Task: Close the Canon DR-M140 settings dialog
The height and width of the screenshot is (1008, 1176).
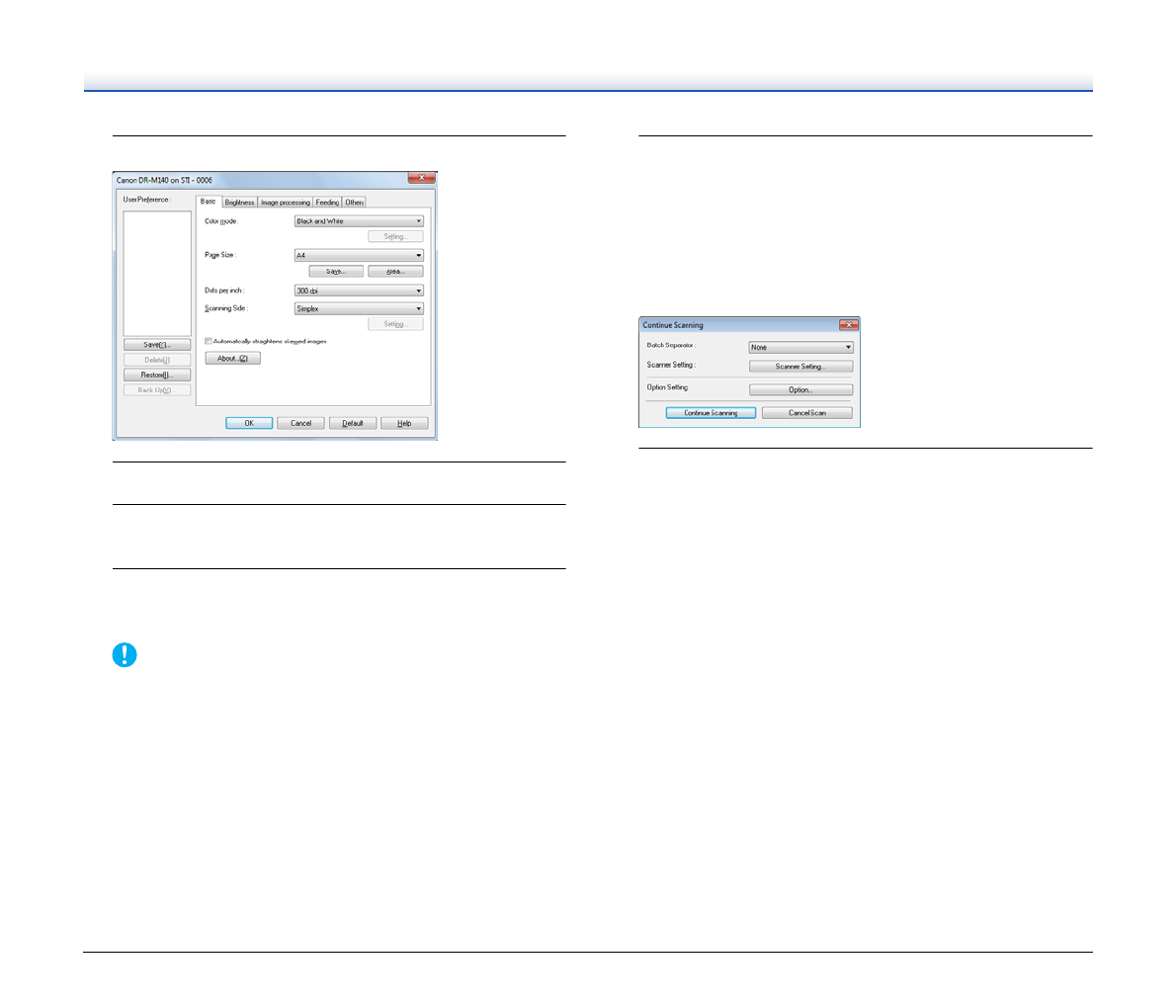Action: click(421, 179)
